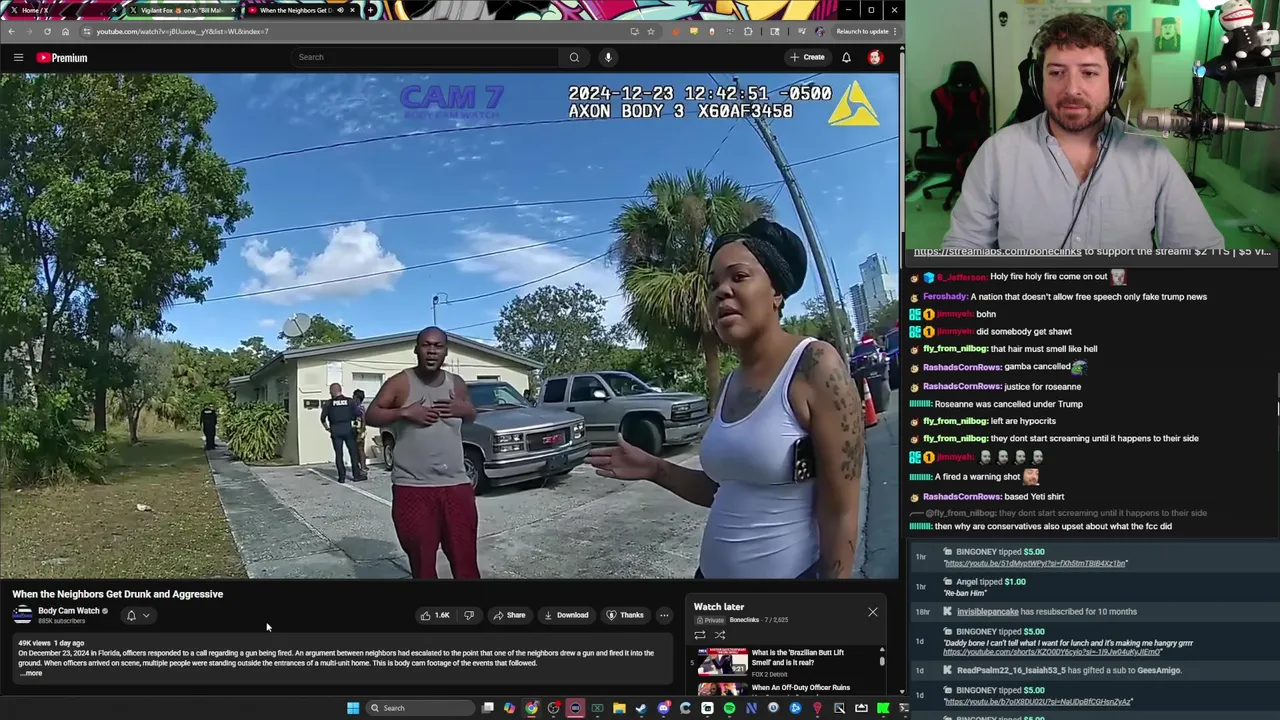Expand description with ...more
This screenshot has height=720, width=1280.
tap(32, 673)
